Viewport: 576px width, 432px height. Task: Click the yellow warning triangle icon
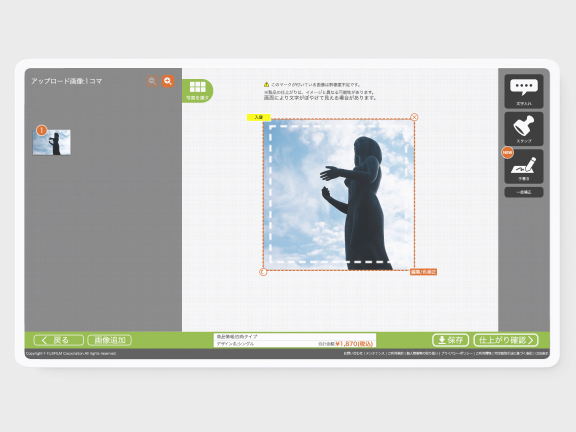(267, 84)
